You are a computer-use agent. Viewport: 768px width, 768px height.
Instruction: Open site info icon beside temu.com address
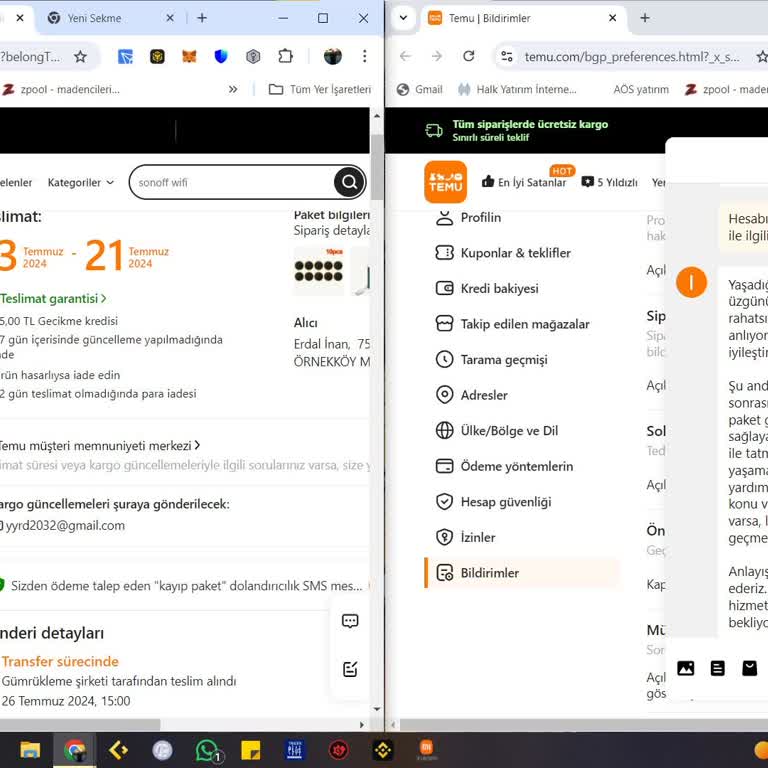click(x=507, y=57)
